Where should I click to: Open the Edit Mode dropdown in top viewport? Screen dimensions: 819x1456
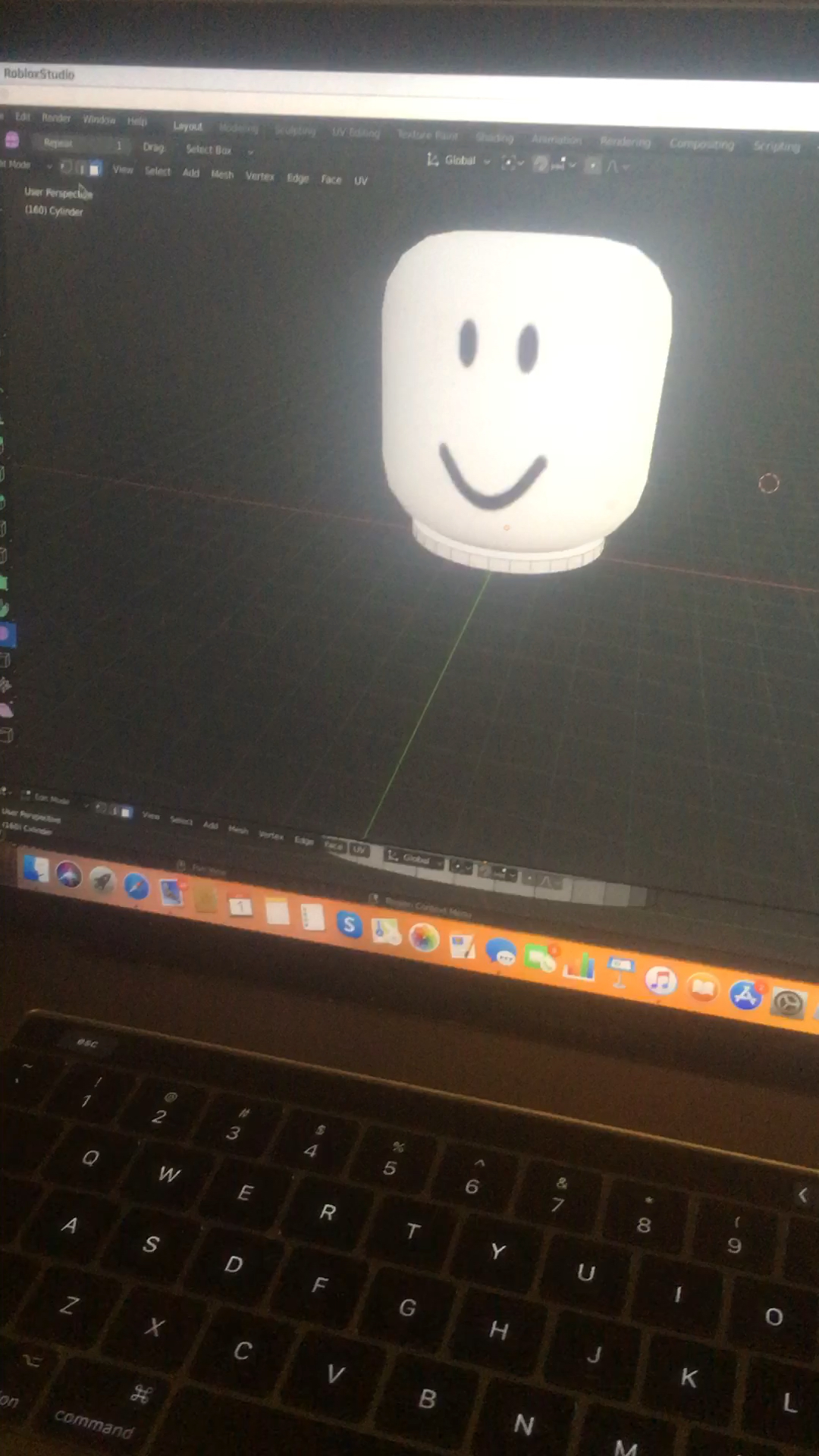point(27,165)
